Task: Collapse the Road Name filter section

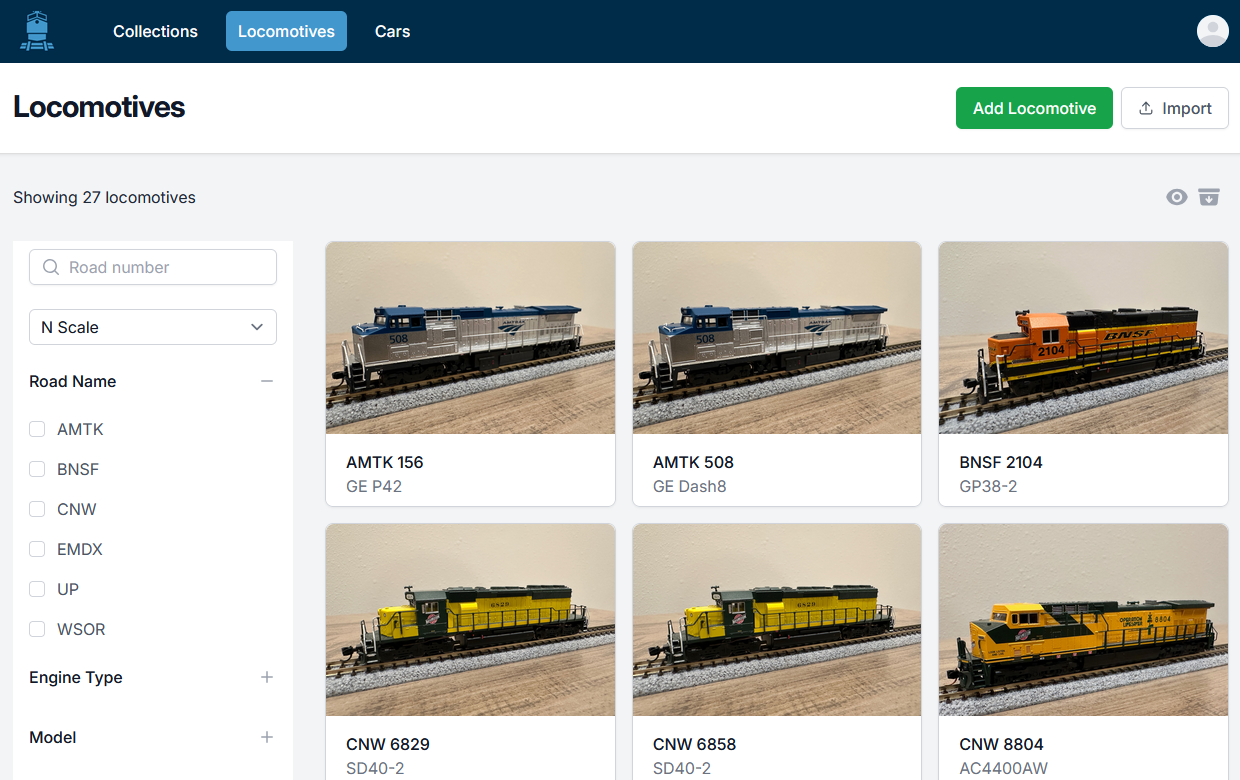Action: tap(267, 381)
